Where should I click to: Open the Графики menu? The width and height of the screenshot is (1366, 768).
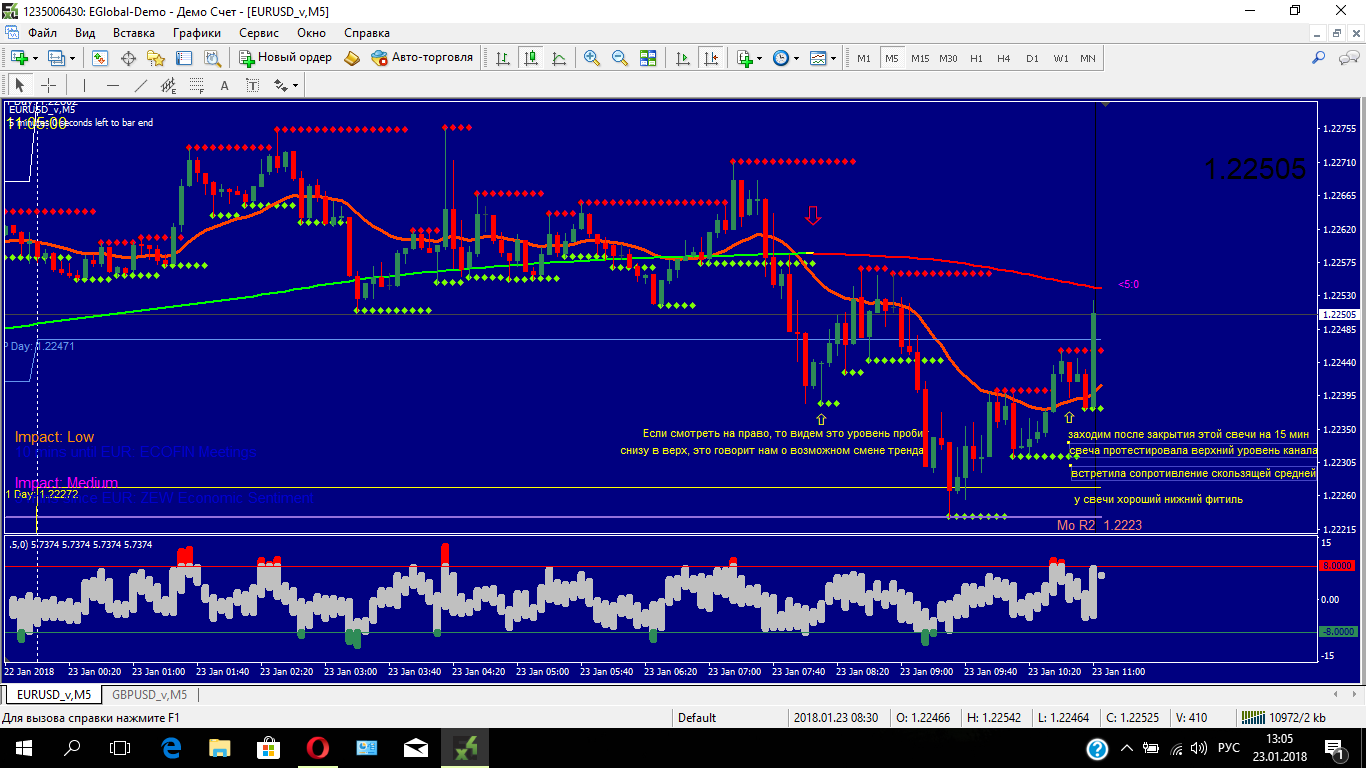[x=196, y=33]
